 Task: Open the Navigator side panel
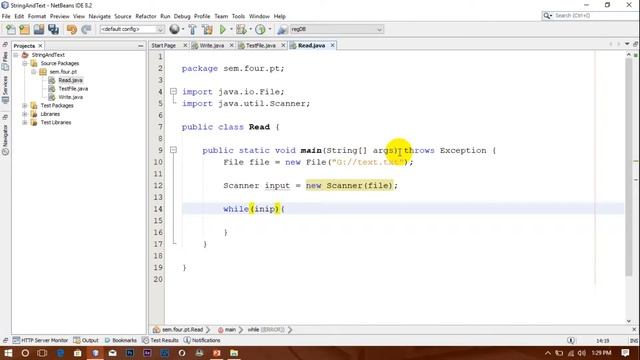tap(5, 140)
